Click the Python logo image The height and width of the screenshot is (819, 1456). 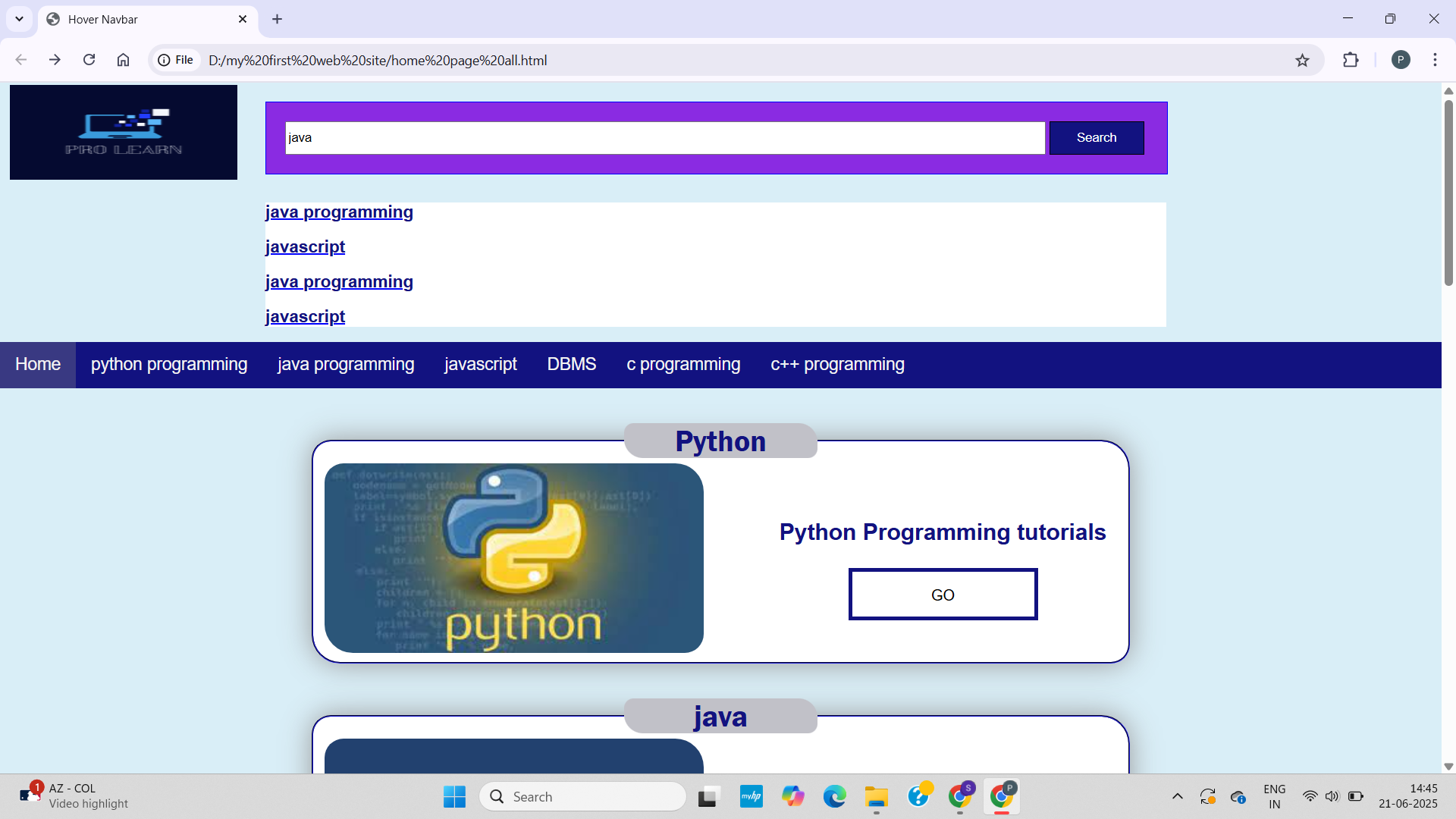click(x=514, y=558)
